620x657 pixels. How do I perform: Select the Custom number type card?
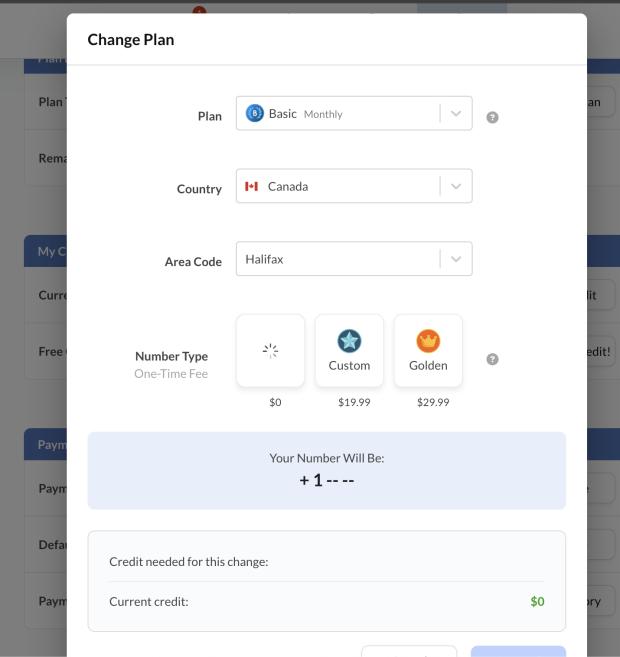pos(349,351)
